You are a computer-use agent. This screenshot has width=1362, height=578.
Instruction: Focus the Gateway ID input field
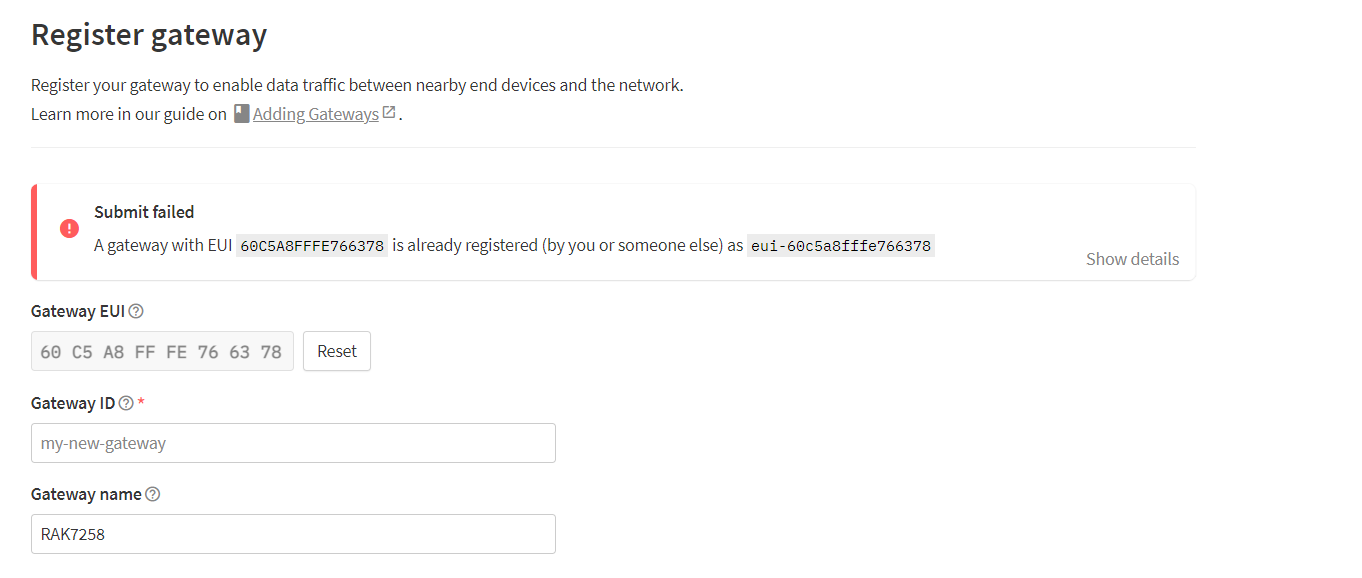[x=293, y=443]
